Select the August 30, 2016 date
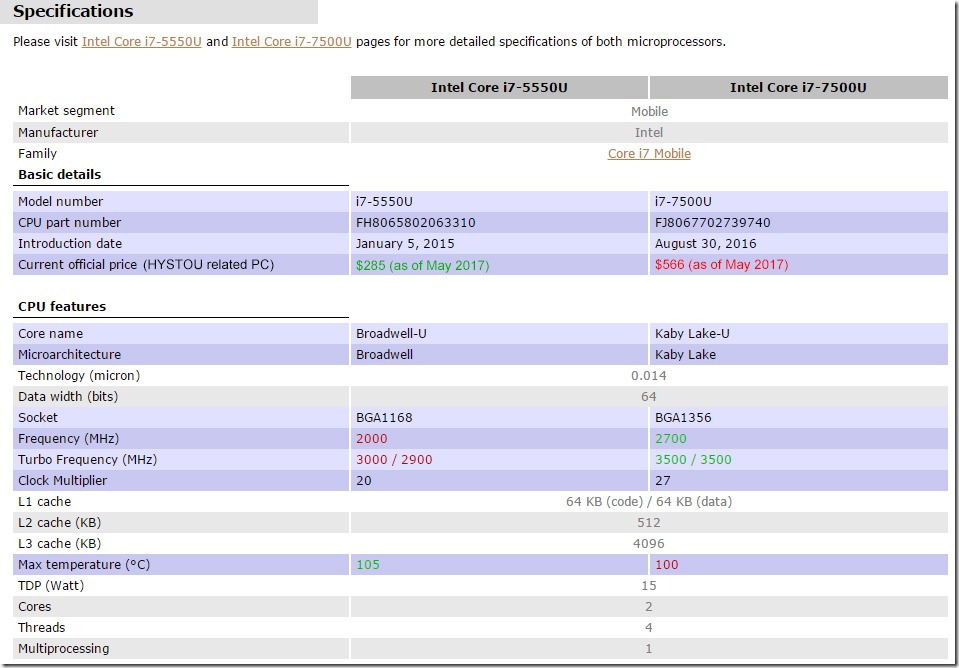Screen dimensions: 959x668 (705, 243)
